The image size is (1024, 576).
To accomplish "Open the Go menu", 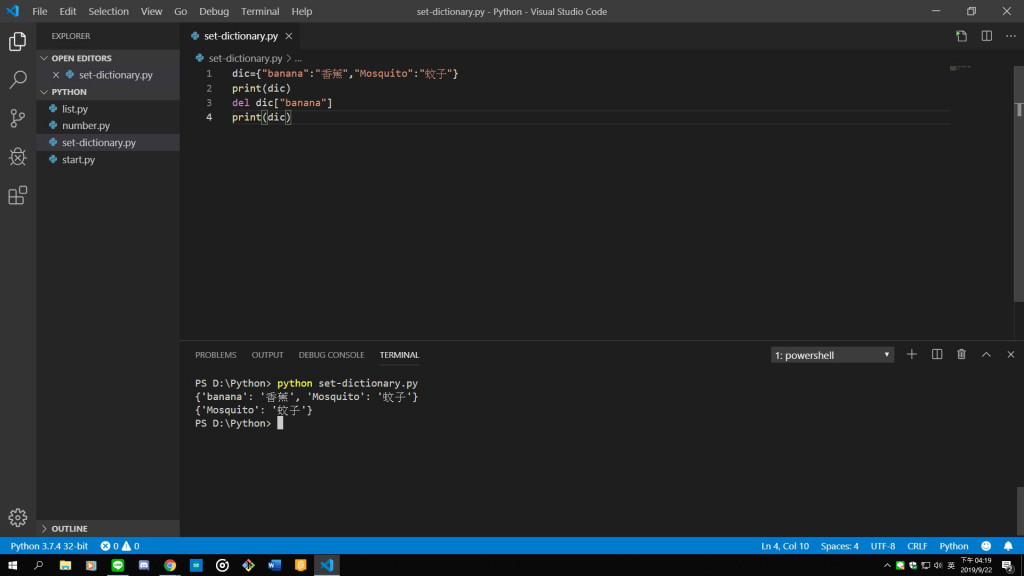I will point(180,11).
